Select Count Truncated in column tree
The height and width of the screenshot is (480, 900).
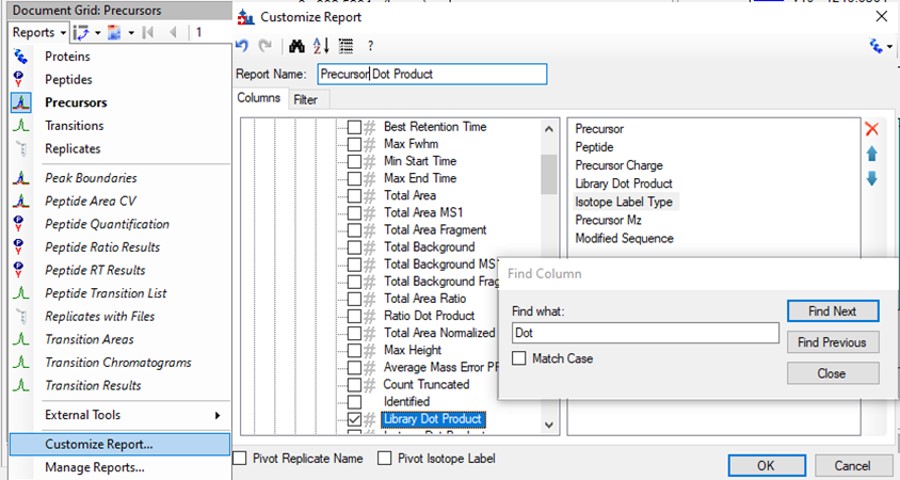click(426, 385)
